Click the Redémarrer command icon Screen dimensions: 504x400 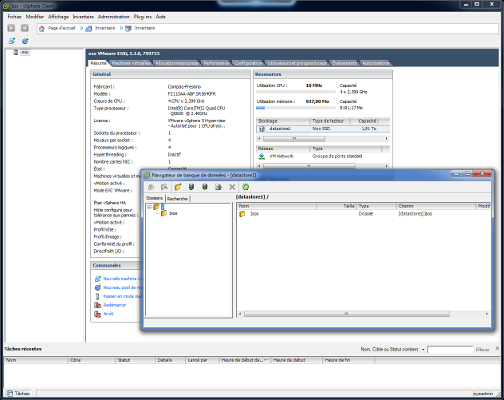97,305
